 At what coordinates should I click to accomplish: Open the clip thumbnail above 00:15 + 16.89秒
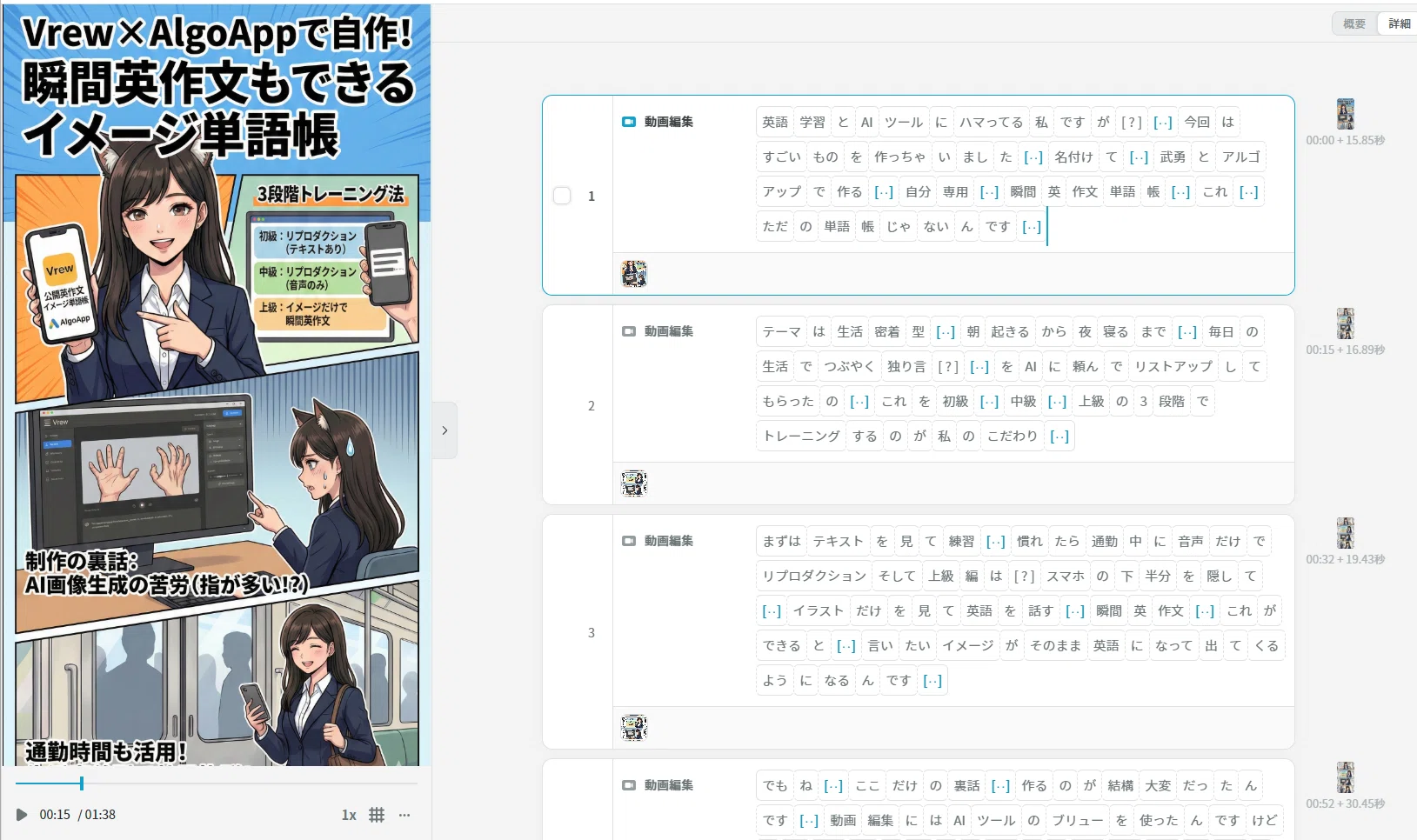pyautogui.click(x=1345, y=323)
